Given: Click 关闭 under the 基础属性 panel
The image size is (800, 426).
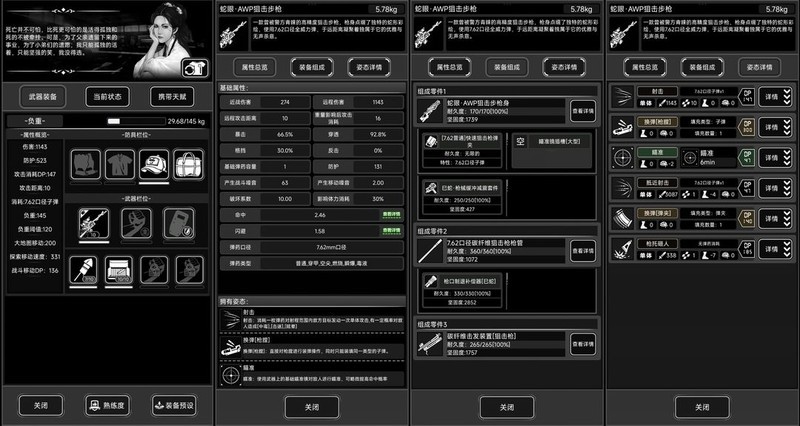Looking at the screenshot, I should click(x=312, y=407).
